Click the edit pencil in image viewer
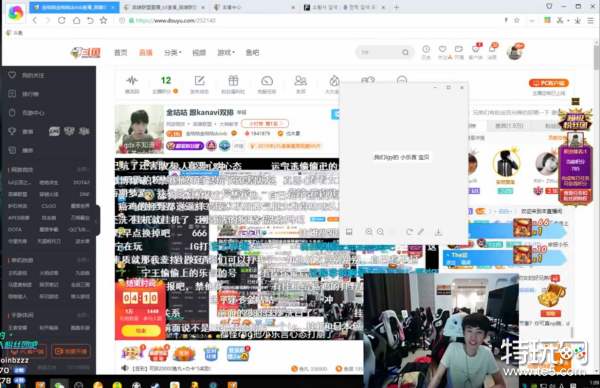This screenshot has height=388, width=600. (x=421, y=232)
